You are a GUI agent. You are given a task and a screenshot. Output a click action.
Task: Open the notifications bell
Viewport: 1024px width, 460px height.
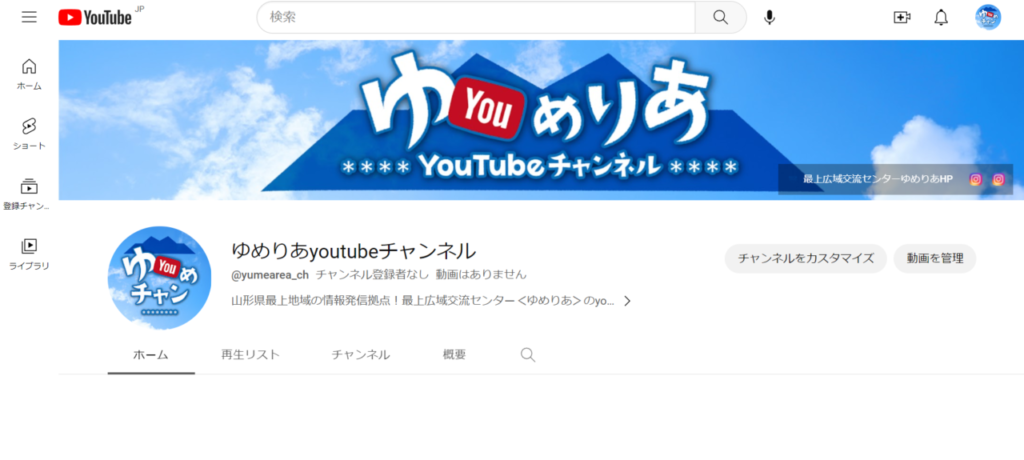(x=941, y=18)
